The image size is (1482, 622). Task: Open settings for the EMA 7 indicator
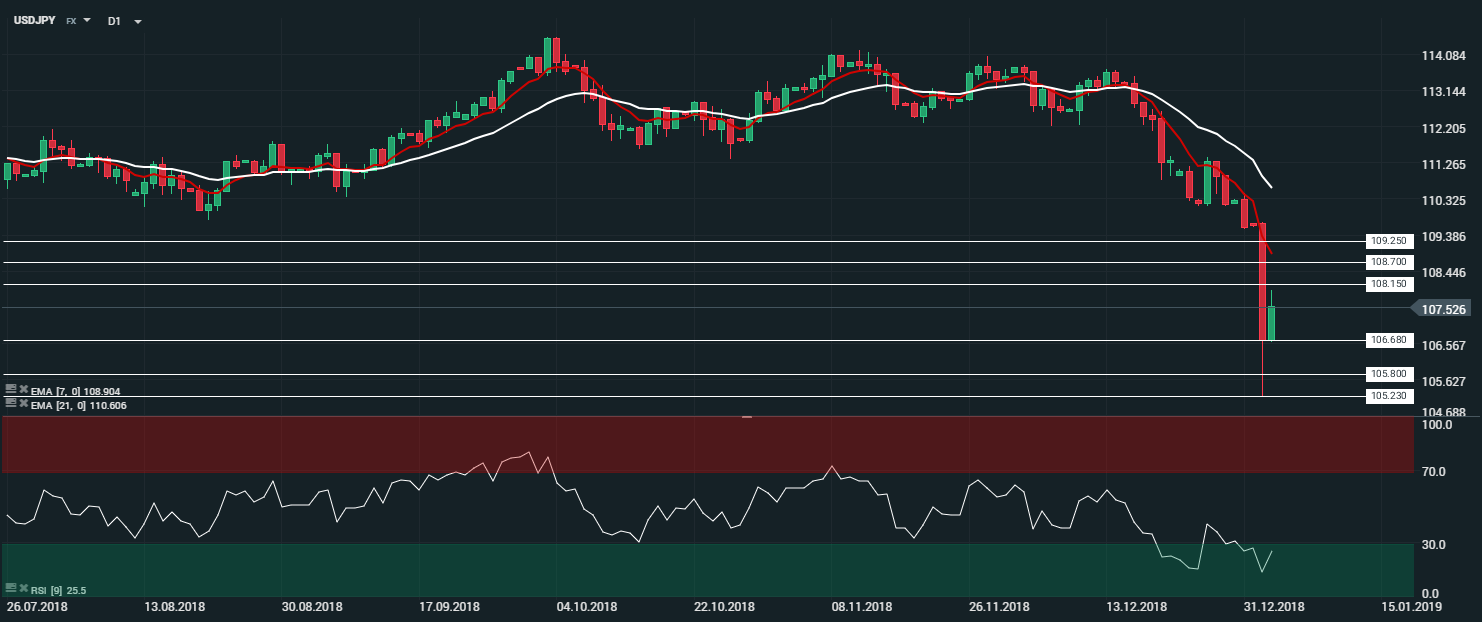[10, 390]
